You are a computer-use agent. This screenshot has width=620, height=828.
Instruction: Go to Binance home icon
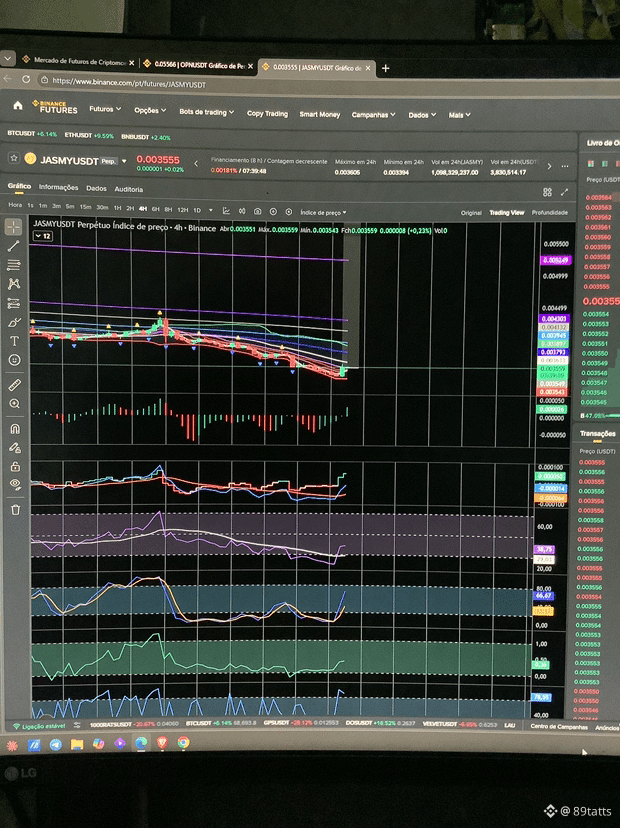[x=18, y=106]
